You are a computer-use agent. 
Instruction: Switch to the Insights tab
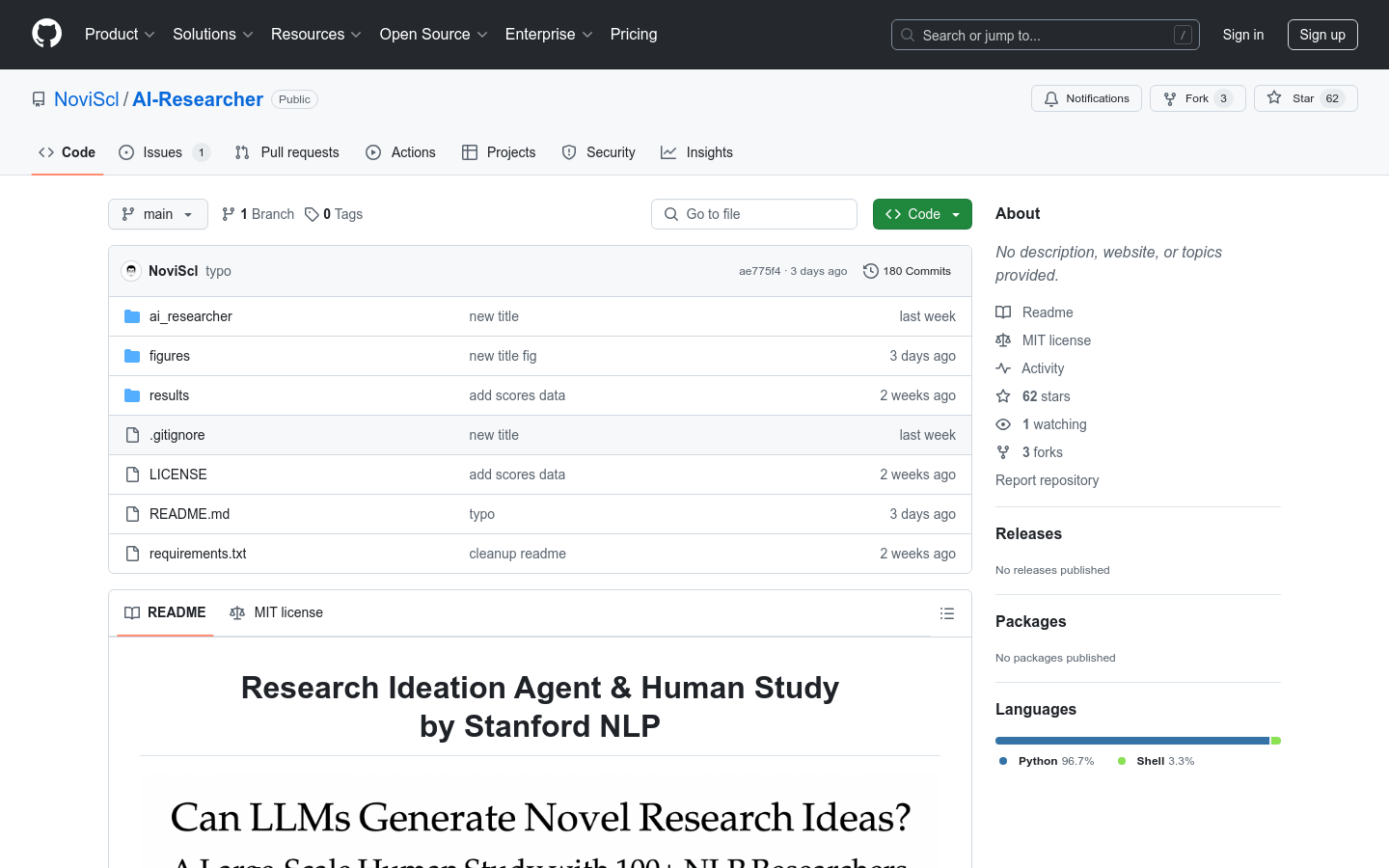696,152
